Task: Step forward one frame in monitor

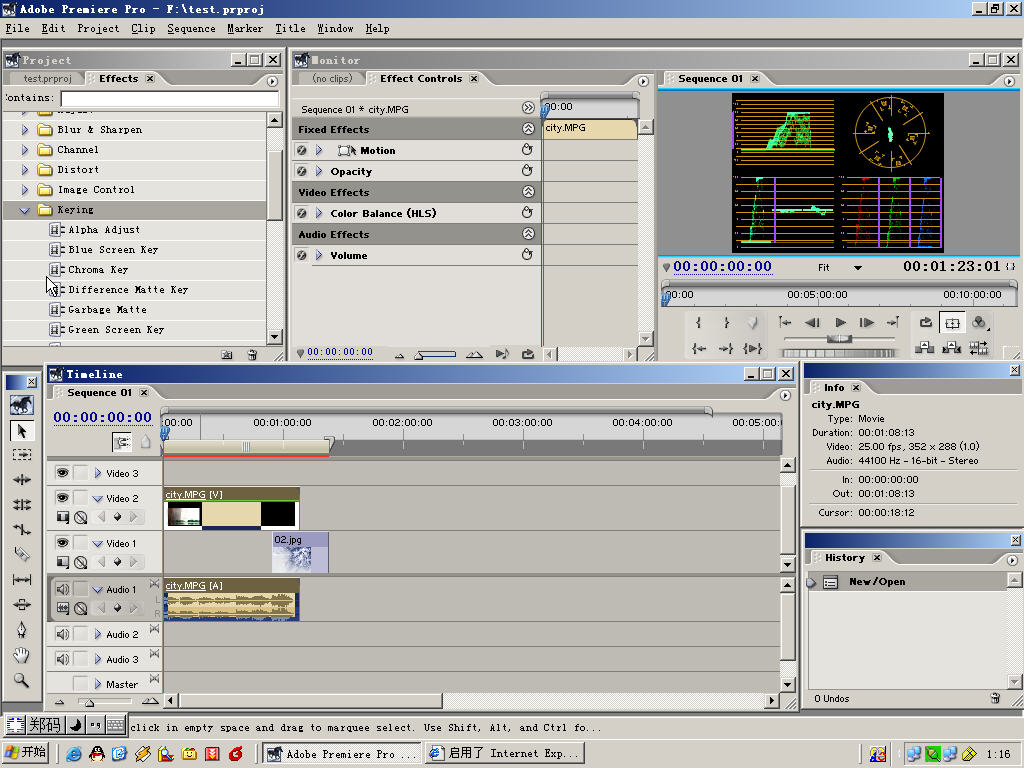Action: tap(867, 322)
